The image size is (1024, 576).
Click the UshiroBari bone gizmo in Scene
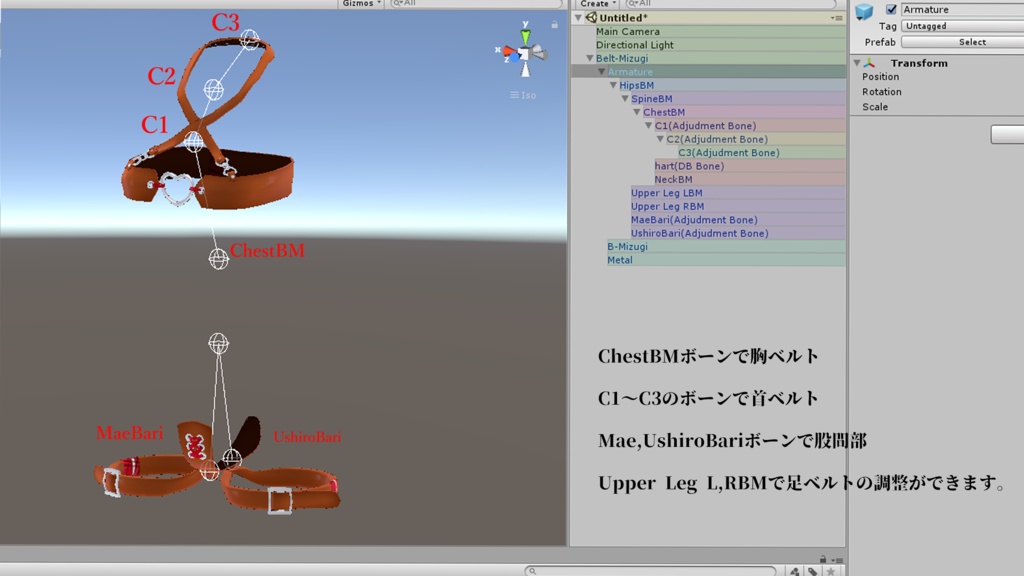pyautogui.click(x=232, y=458)
